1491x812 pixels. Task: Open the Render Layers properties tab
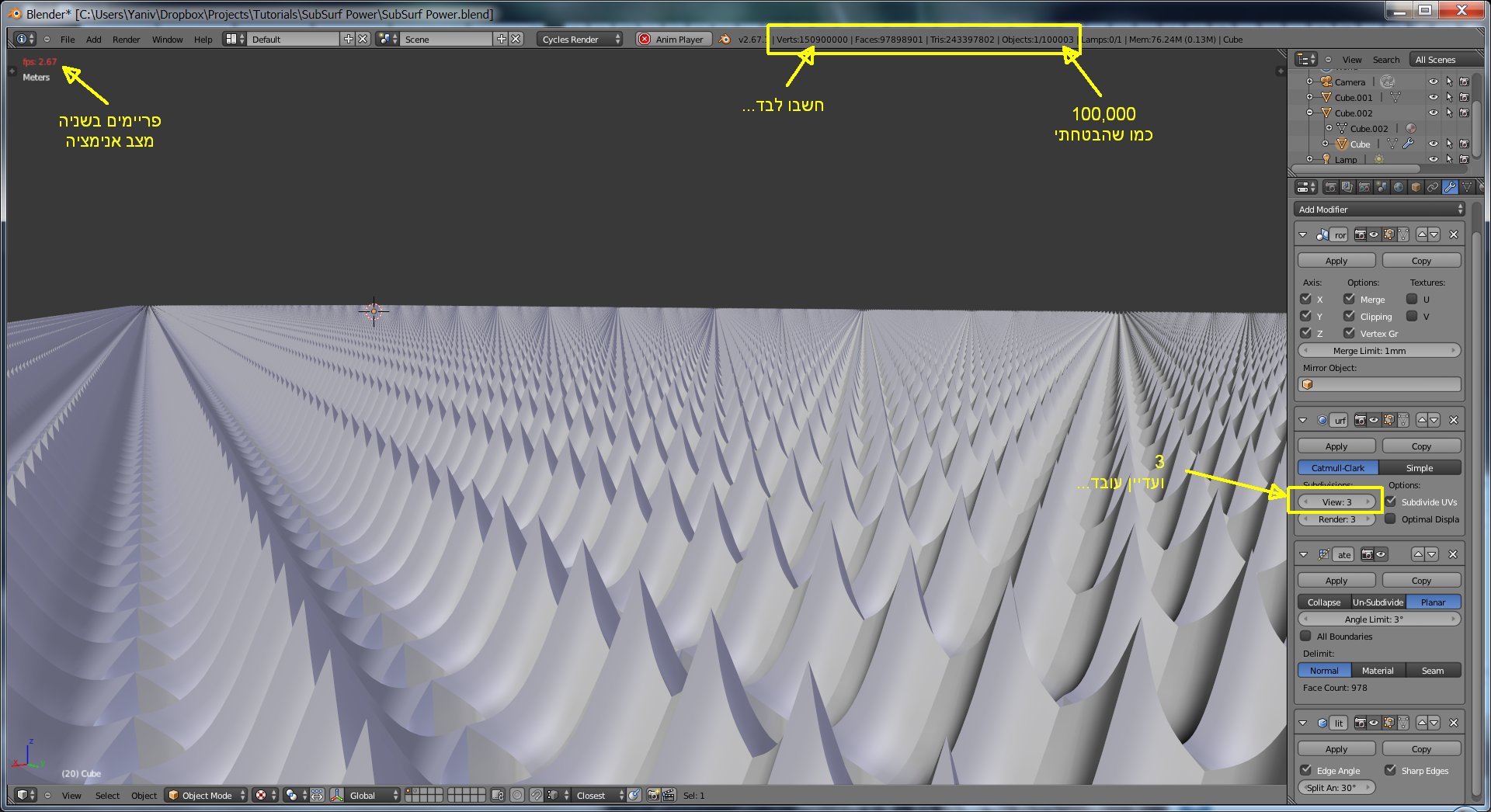[1347, 187]
